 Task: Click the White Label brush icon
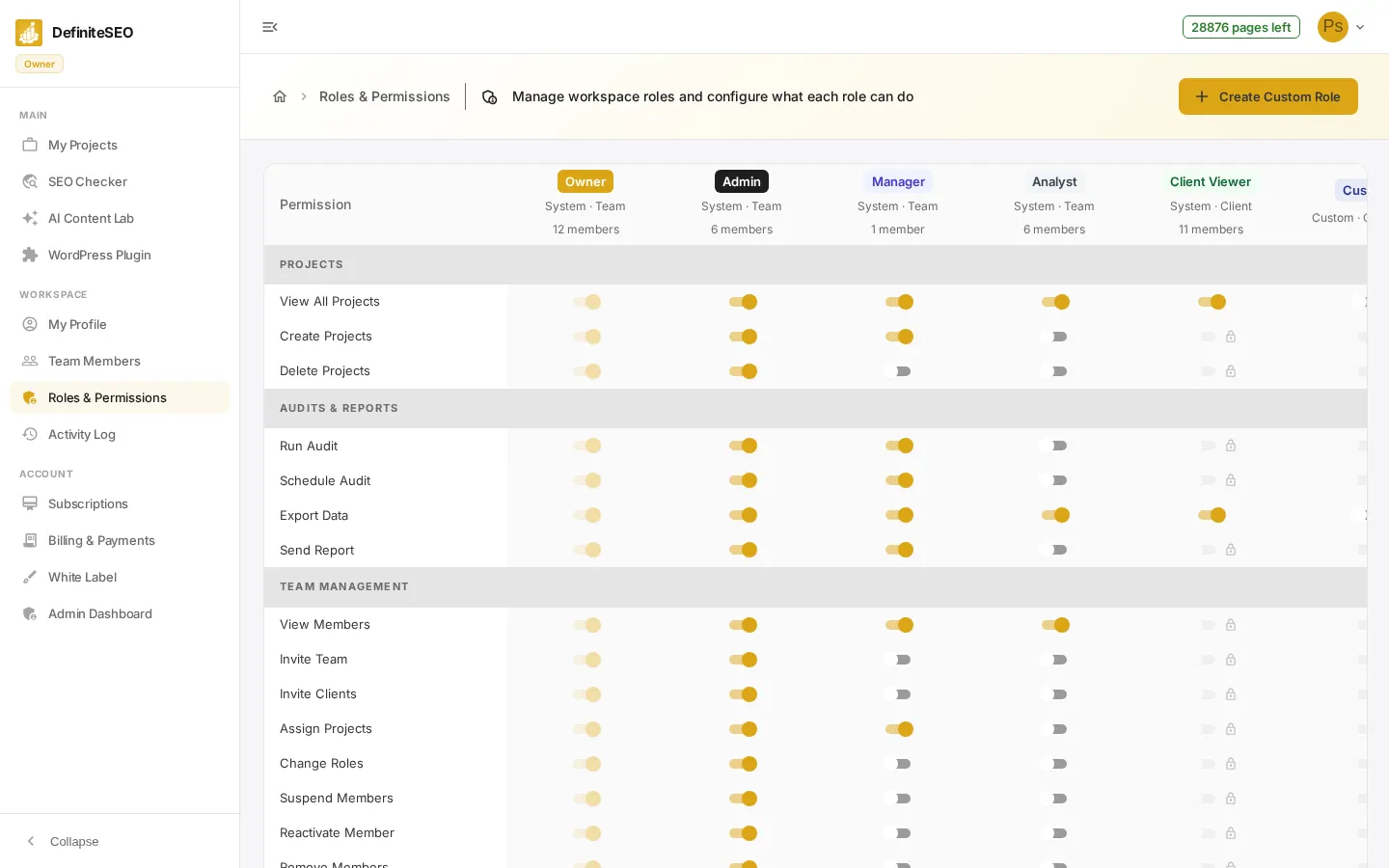30,577
